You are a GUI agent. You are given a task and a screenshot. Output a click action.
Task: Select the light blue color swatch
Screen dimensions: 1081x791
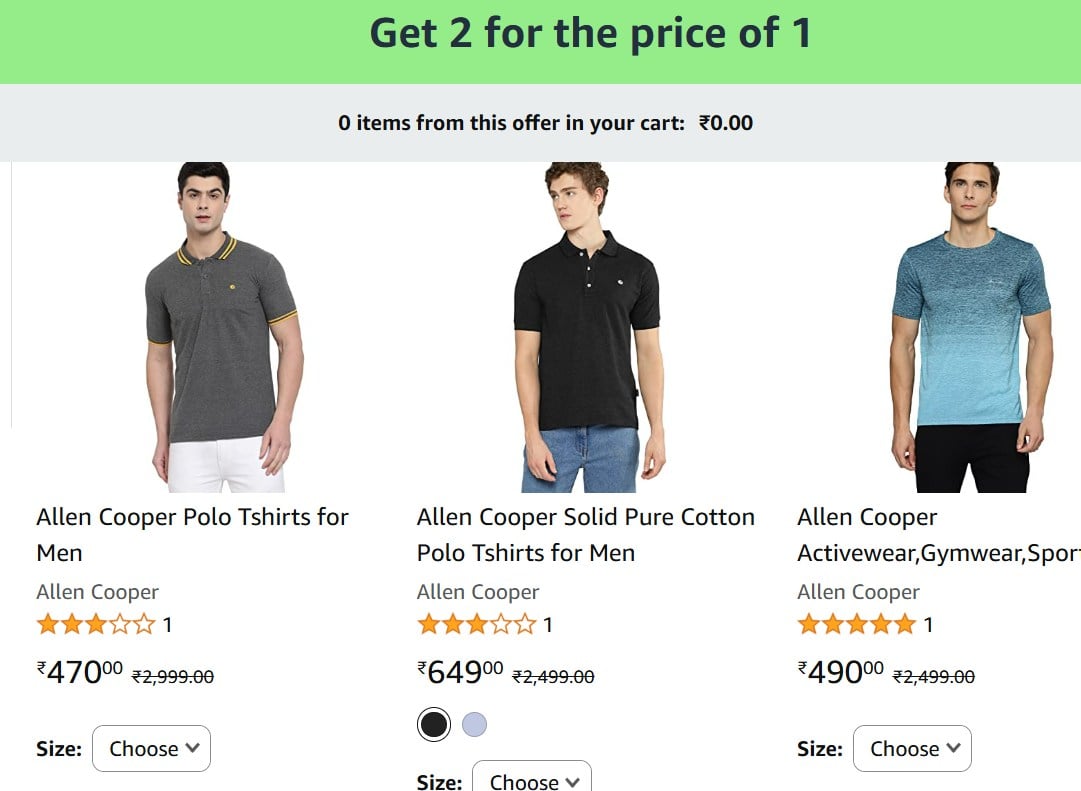point(474,724)
